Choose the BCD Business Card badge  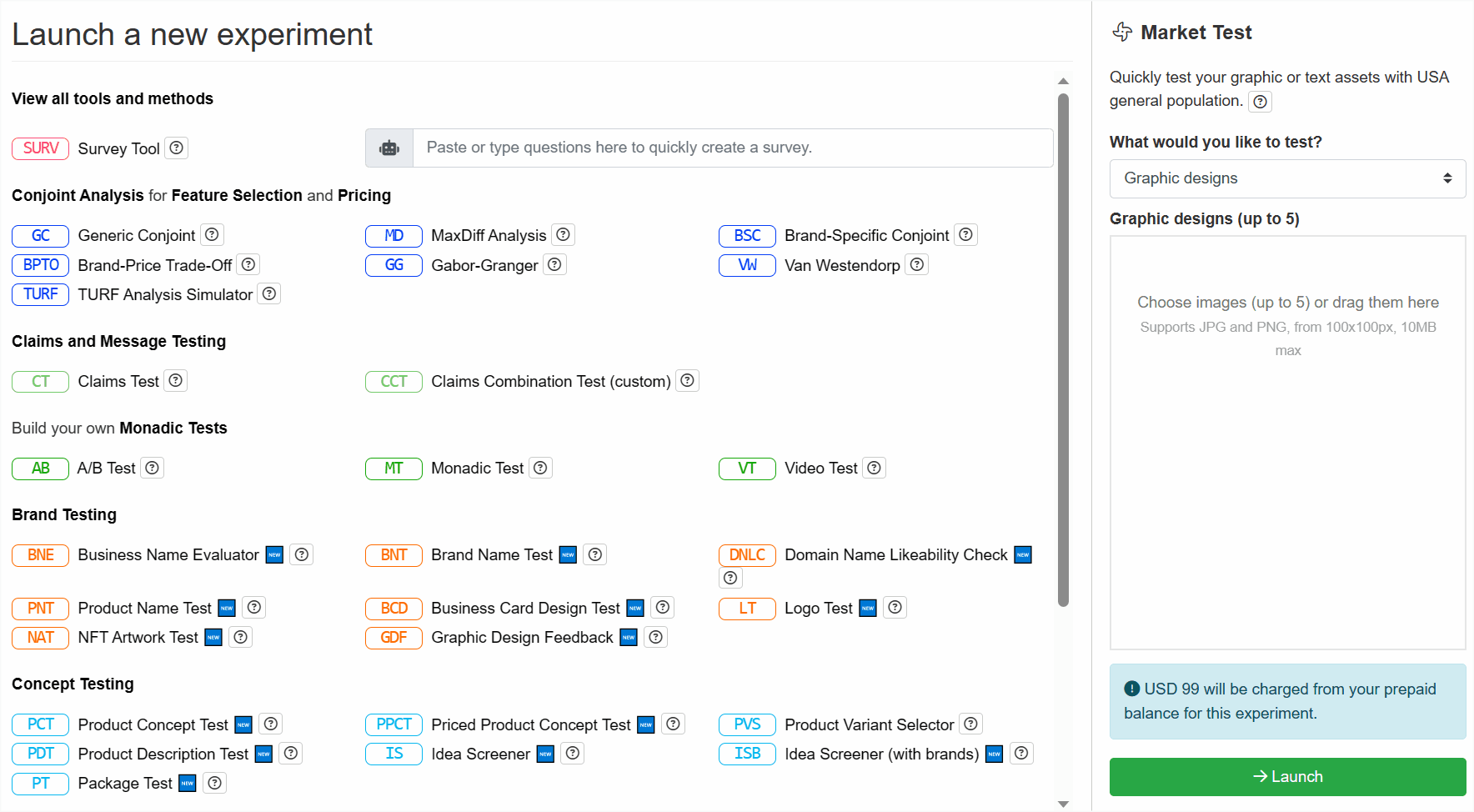(394, 608)
